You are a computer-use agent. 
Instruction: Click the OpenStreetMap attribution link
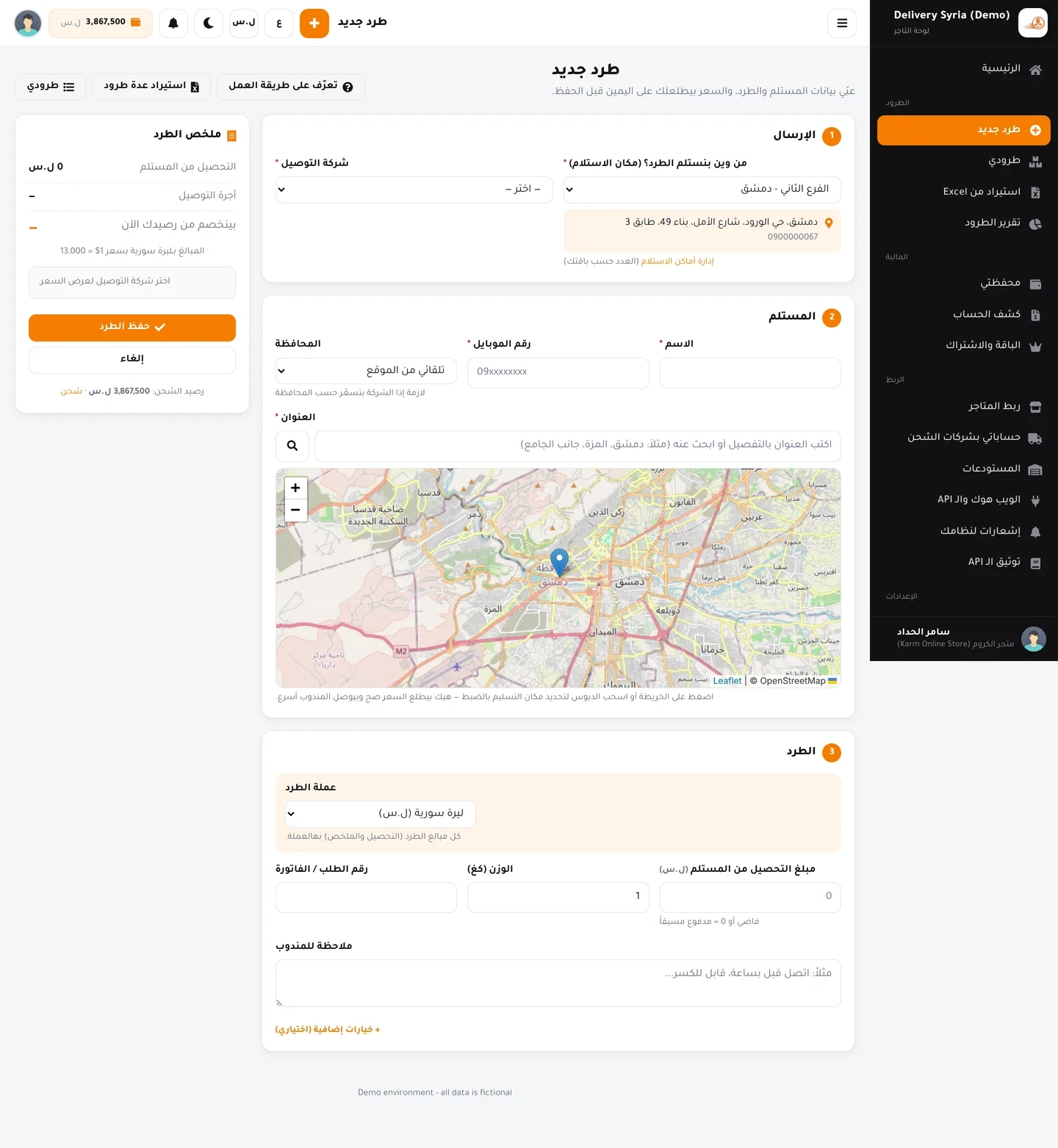pos(793,681)
